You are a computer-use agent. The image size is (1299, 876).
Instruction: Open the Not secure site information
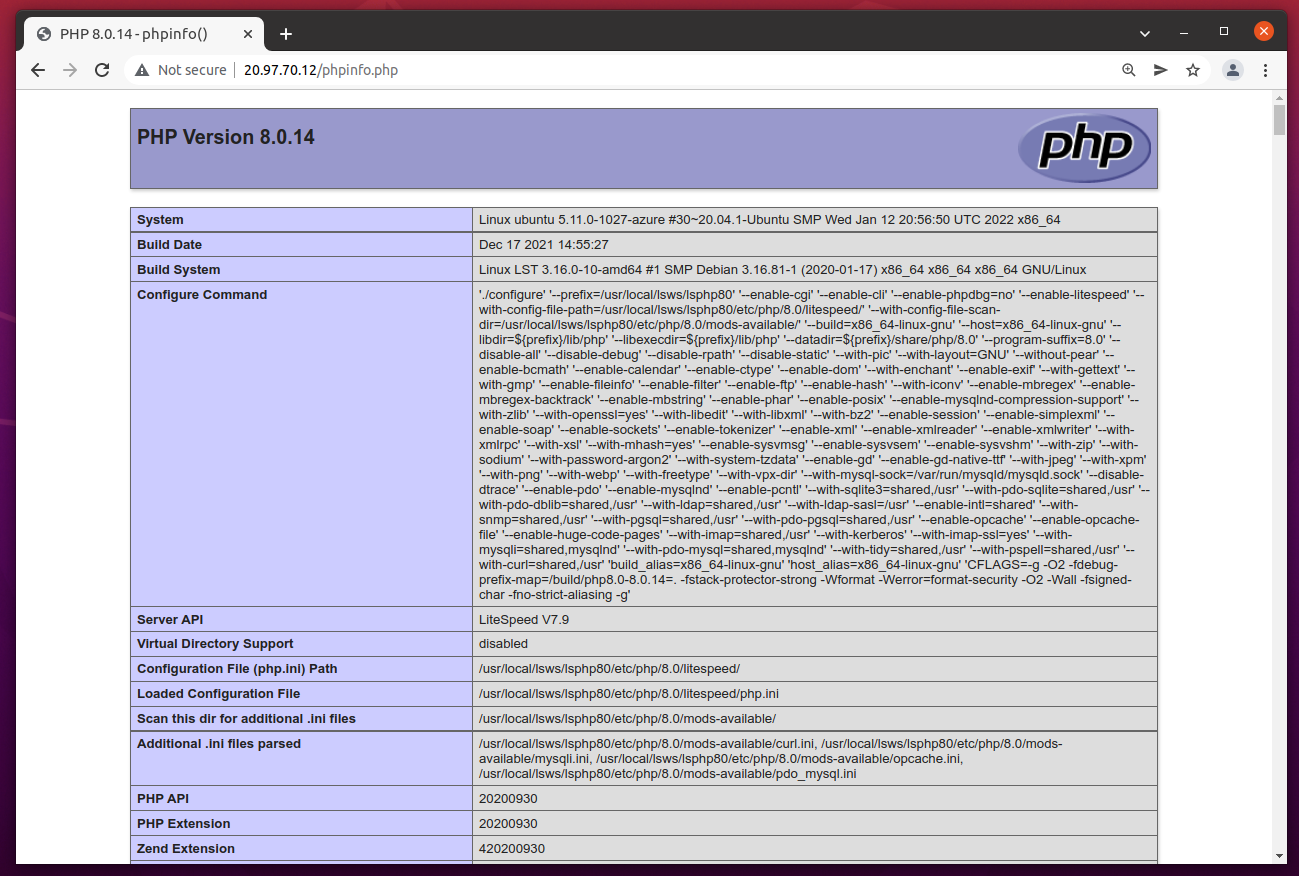click(x=181, y=70)
